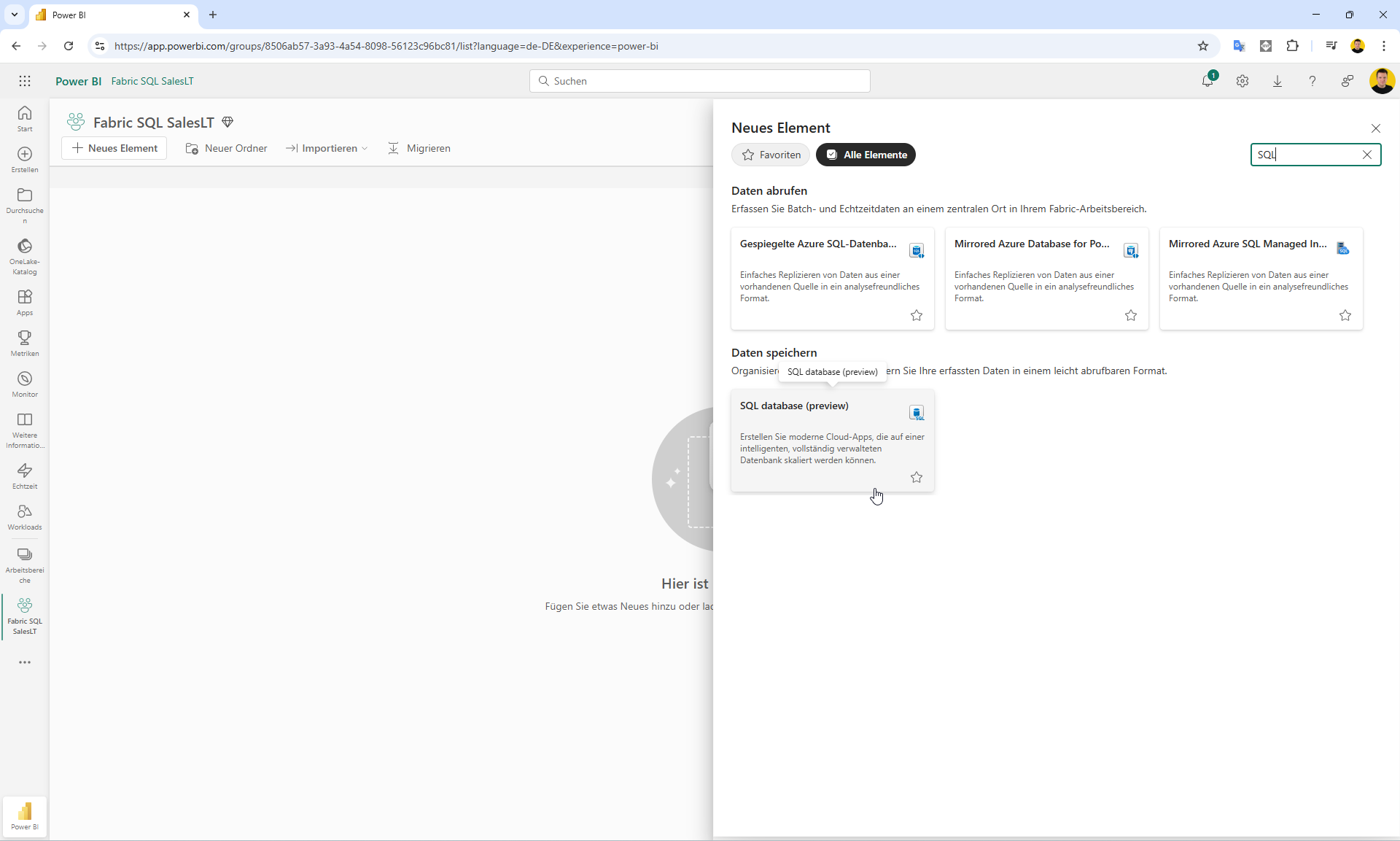
Task: Switch to the Favoriten filter tab
Action: click(x=771, y=155)
